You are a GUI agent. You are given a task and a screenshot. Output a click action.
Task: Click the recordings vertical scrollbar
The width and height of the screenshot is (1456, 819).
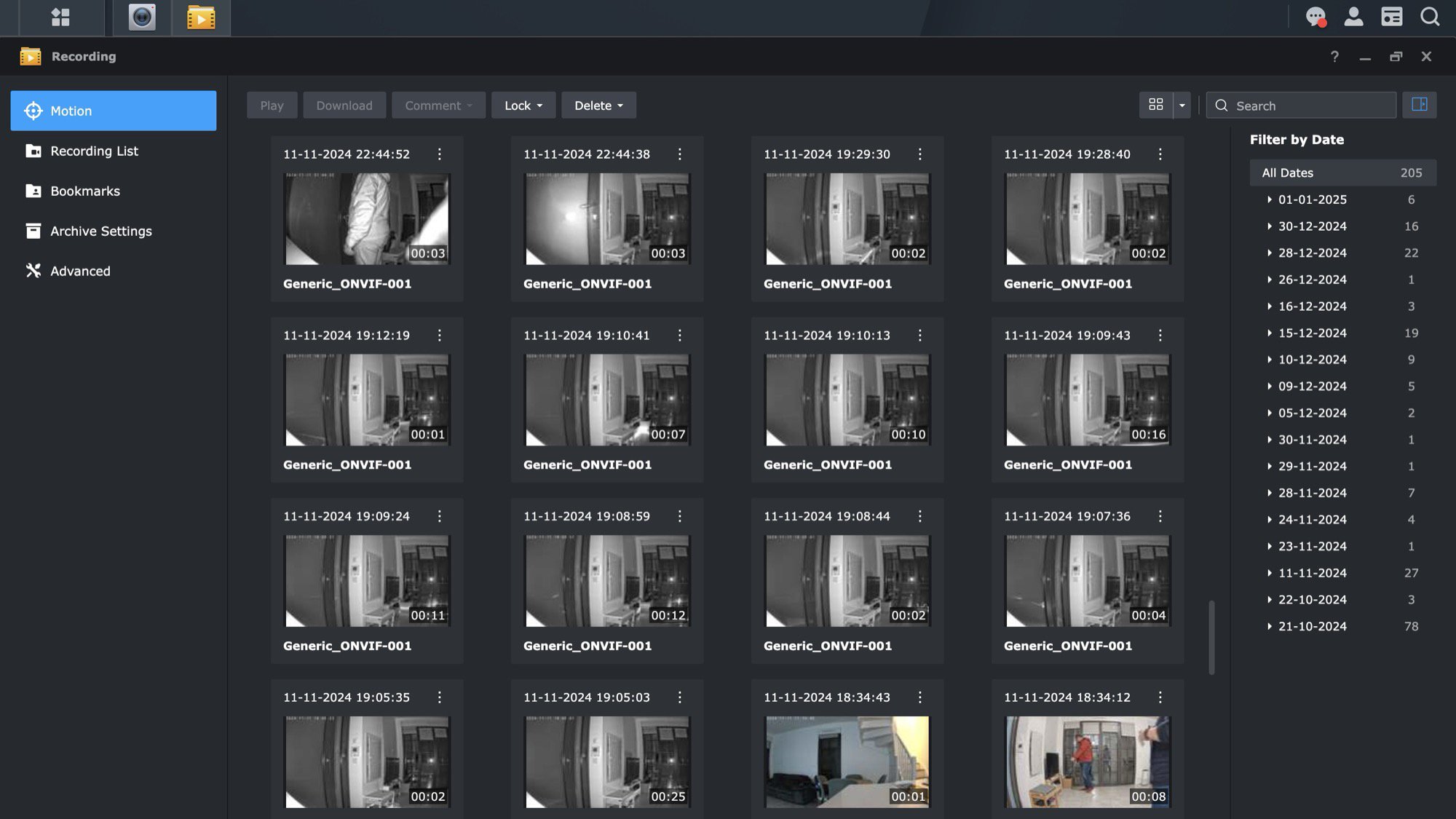coord(1211,637)
